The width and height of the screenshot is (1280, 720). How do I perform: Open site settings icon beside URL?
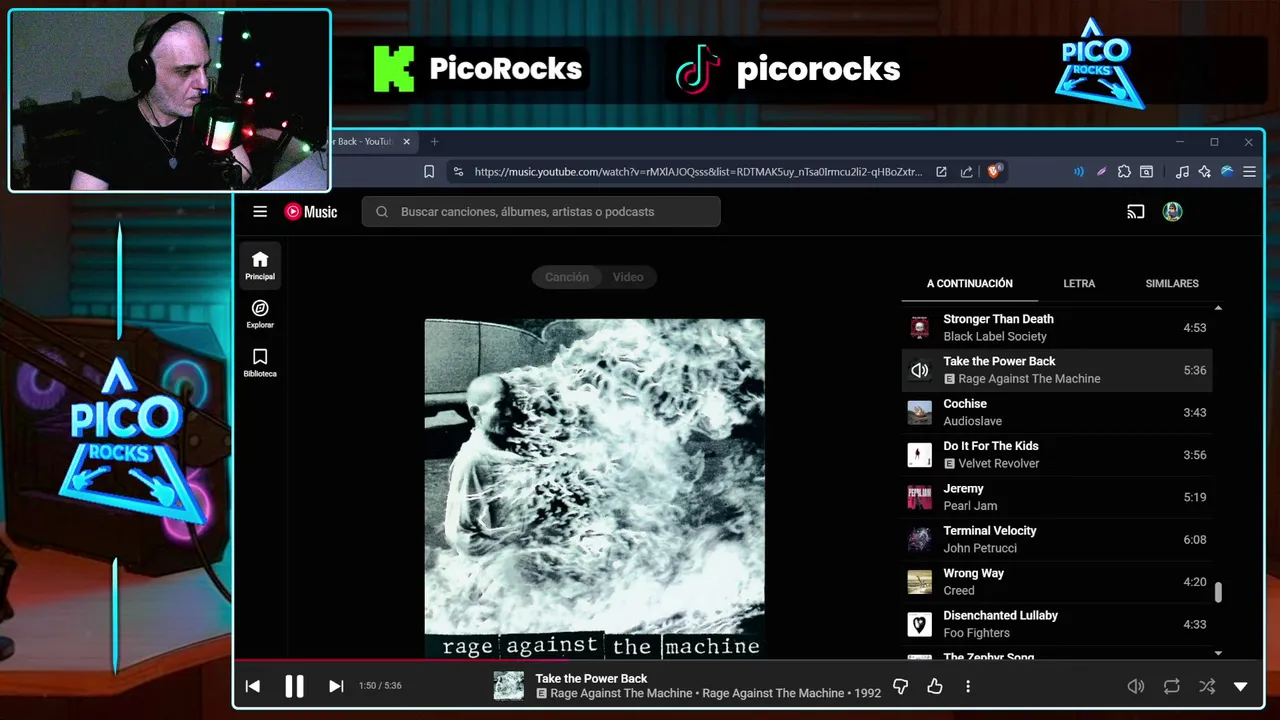tap(458, 172)
